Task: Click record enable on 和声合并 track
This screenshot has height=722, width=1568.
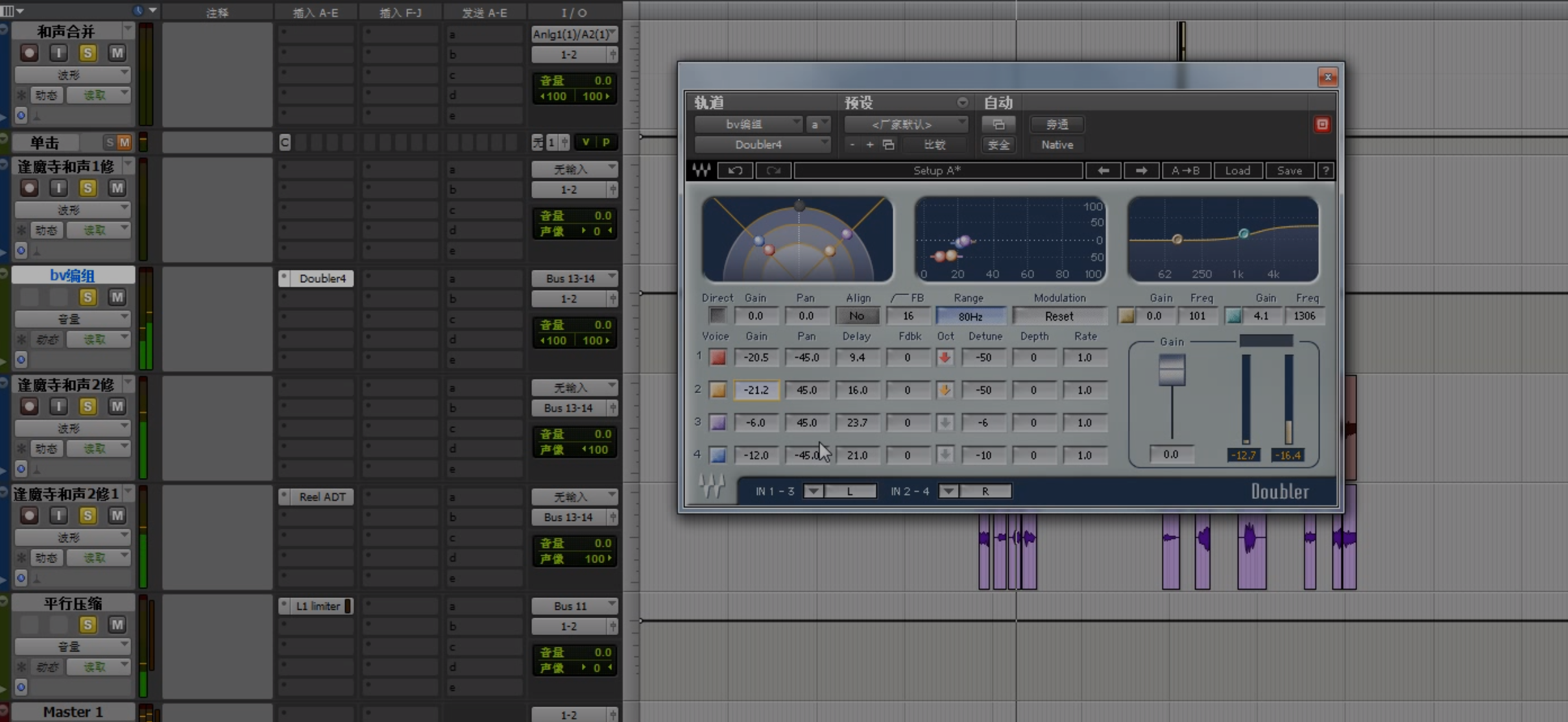Action: click(x=29, y=53)
